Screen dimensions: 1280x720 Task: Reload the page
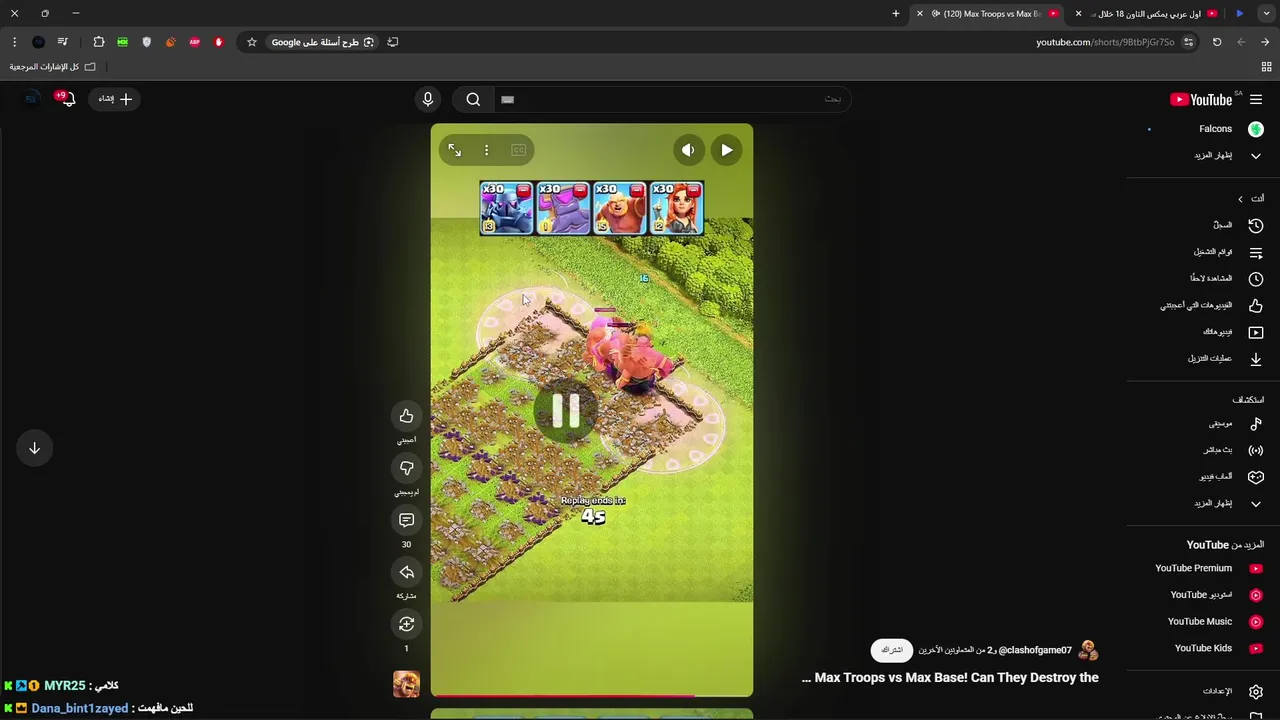tap(1217, 42)
